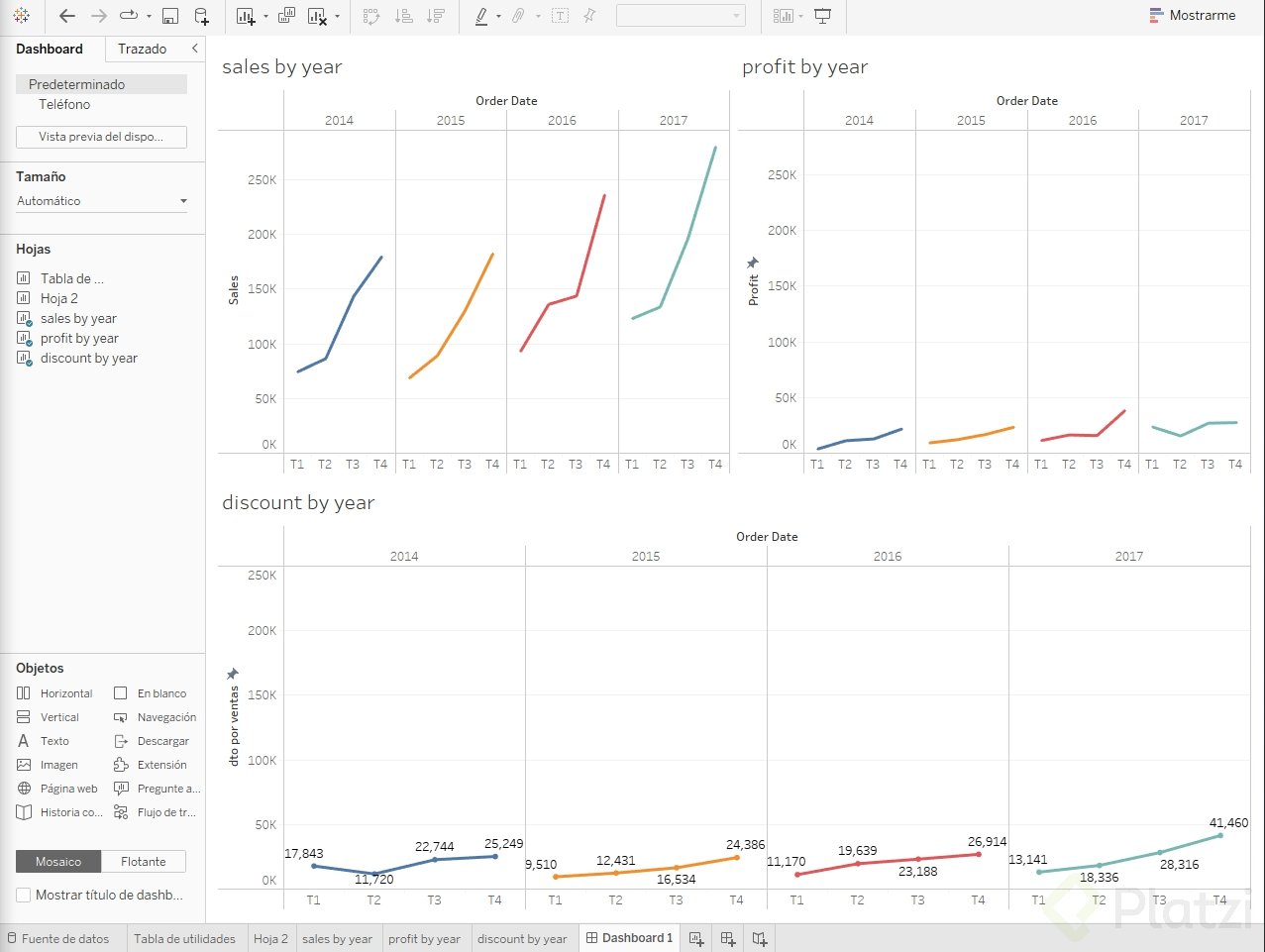Click the pin on the Profit axis
This screenshot has height=952, width=1265.
coord(753,263)
